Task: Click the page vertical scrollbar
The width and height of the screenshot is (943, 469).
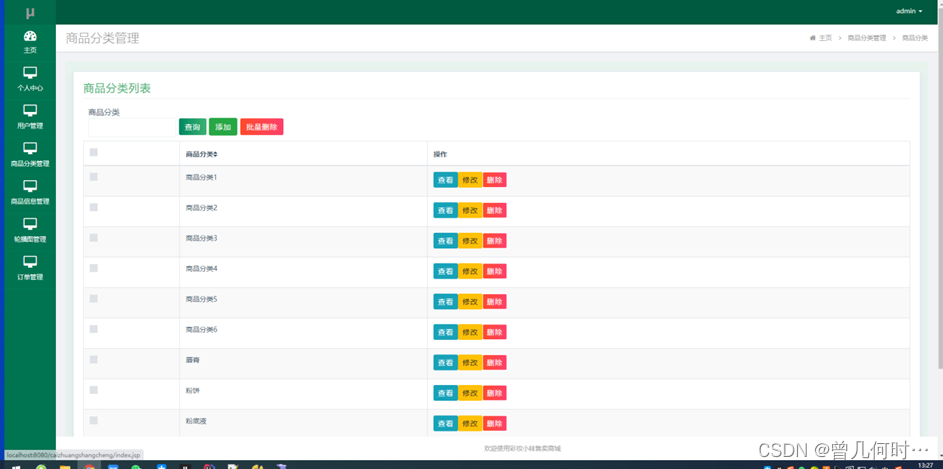Action: click(x=940, y=186)
